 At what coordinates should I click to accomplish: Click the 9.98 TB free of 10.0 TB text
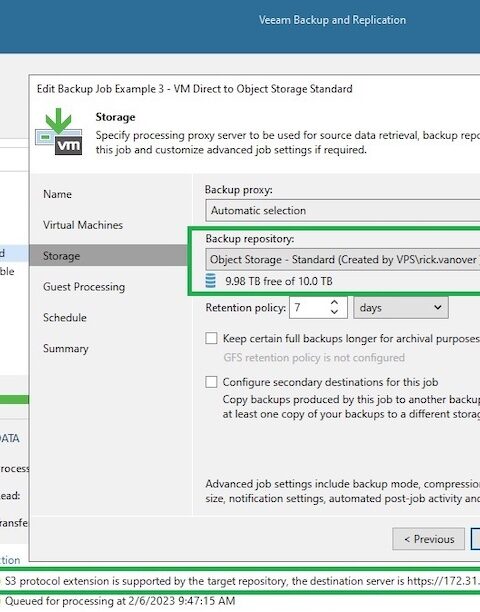pos(279,281)
